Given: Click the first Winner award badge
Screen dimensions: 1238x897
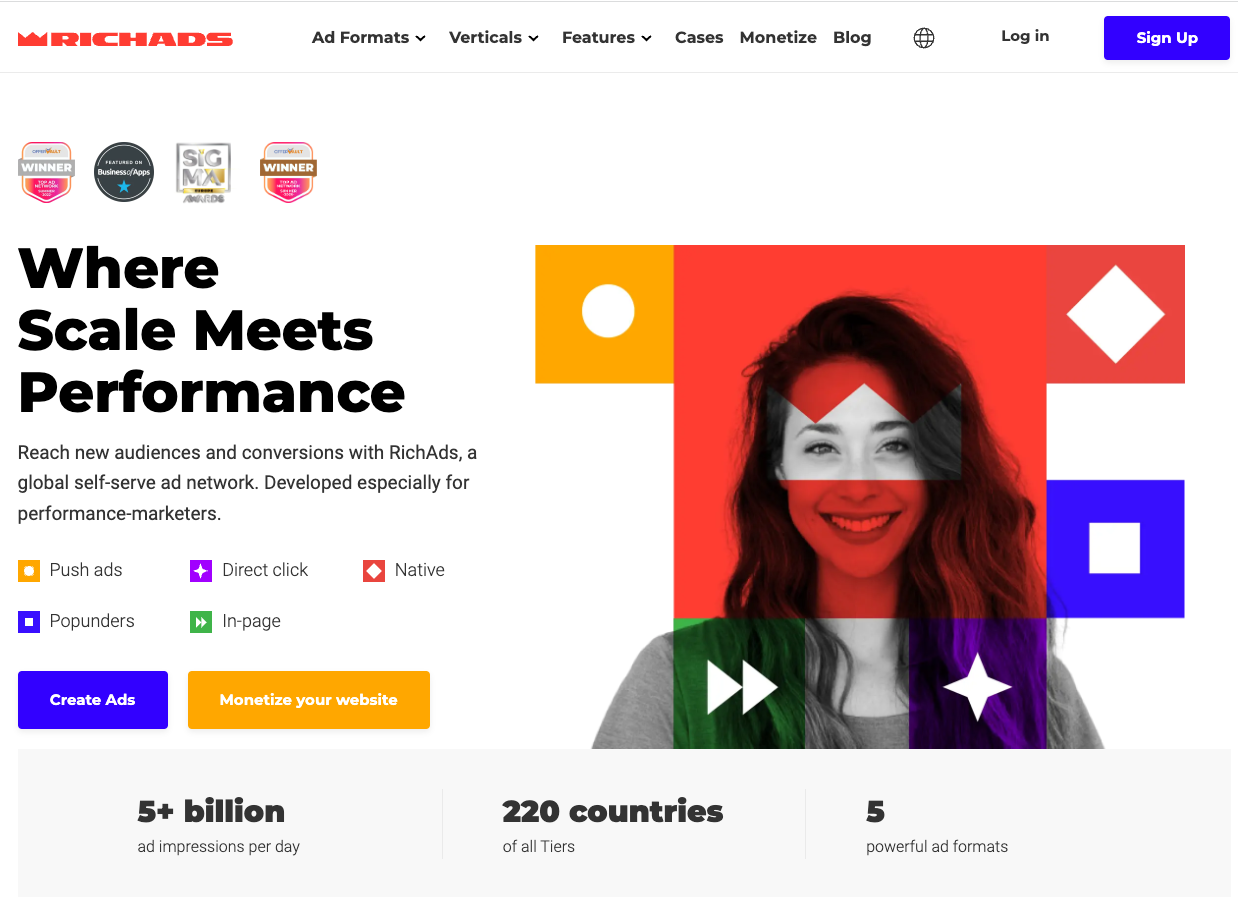Looking at the screenshot, I should [46, 172].
